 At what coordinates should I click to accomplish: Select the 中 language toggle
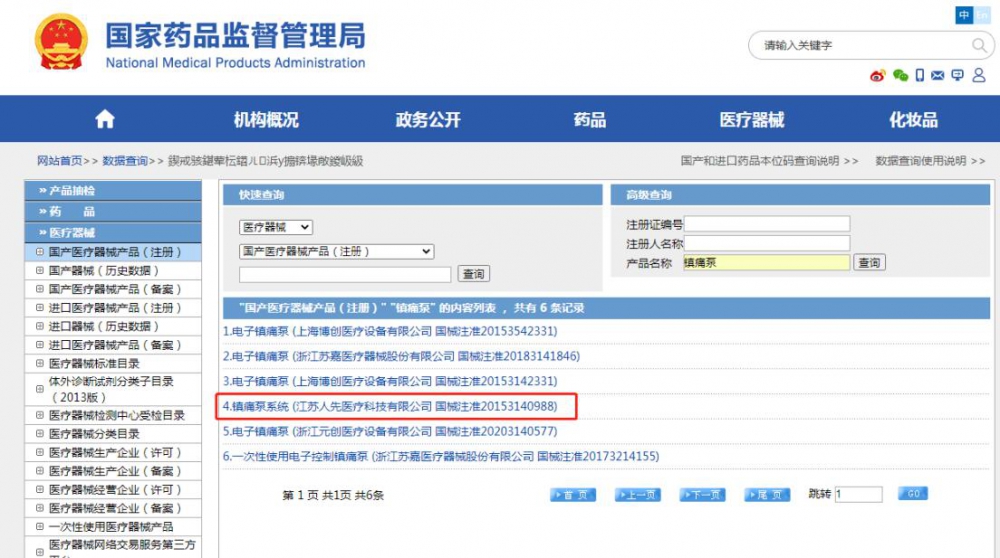coord(964,15)
